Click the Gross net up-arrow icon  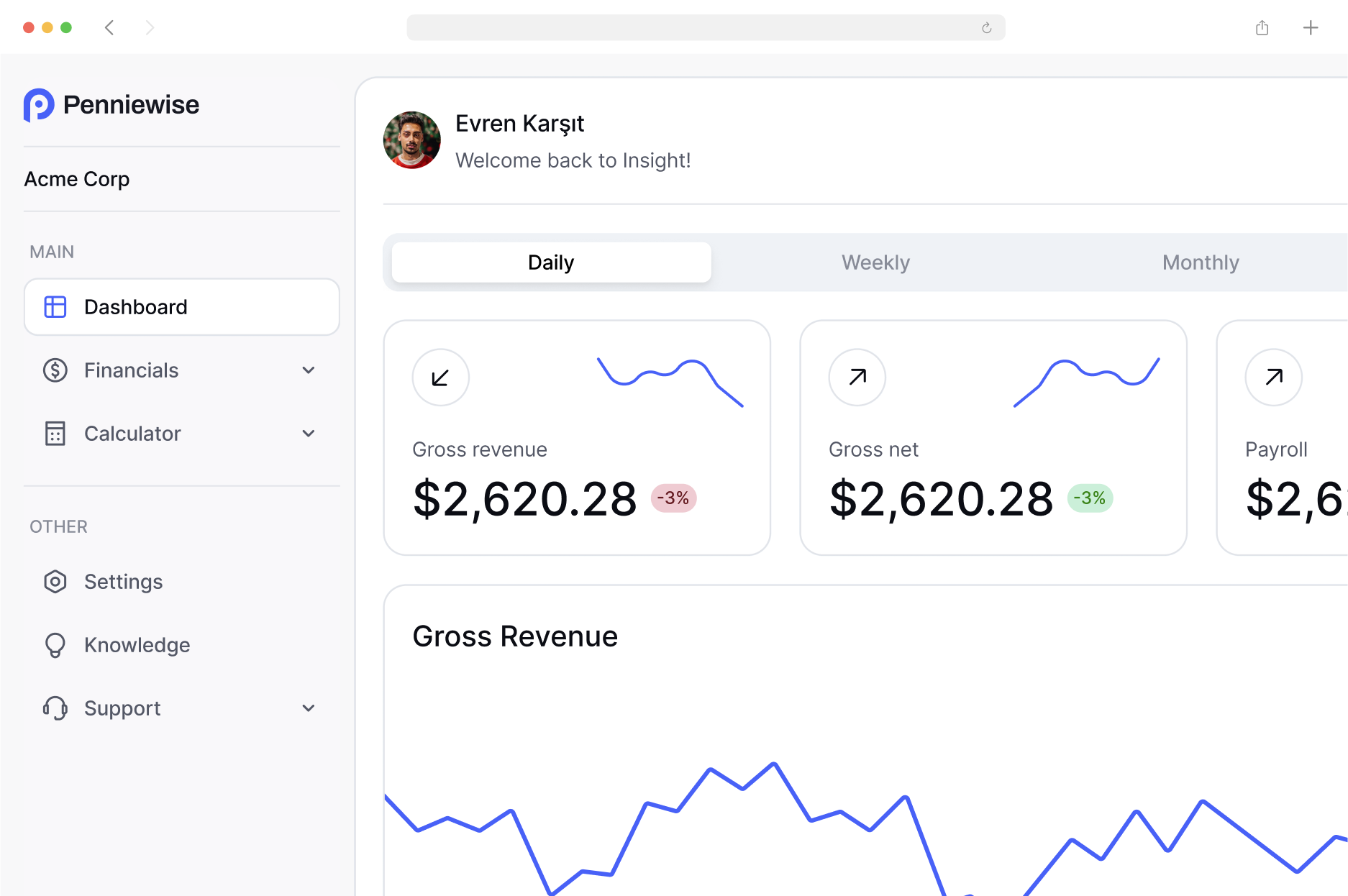point(857,378)
